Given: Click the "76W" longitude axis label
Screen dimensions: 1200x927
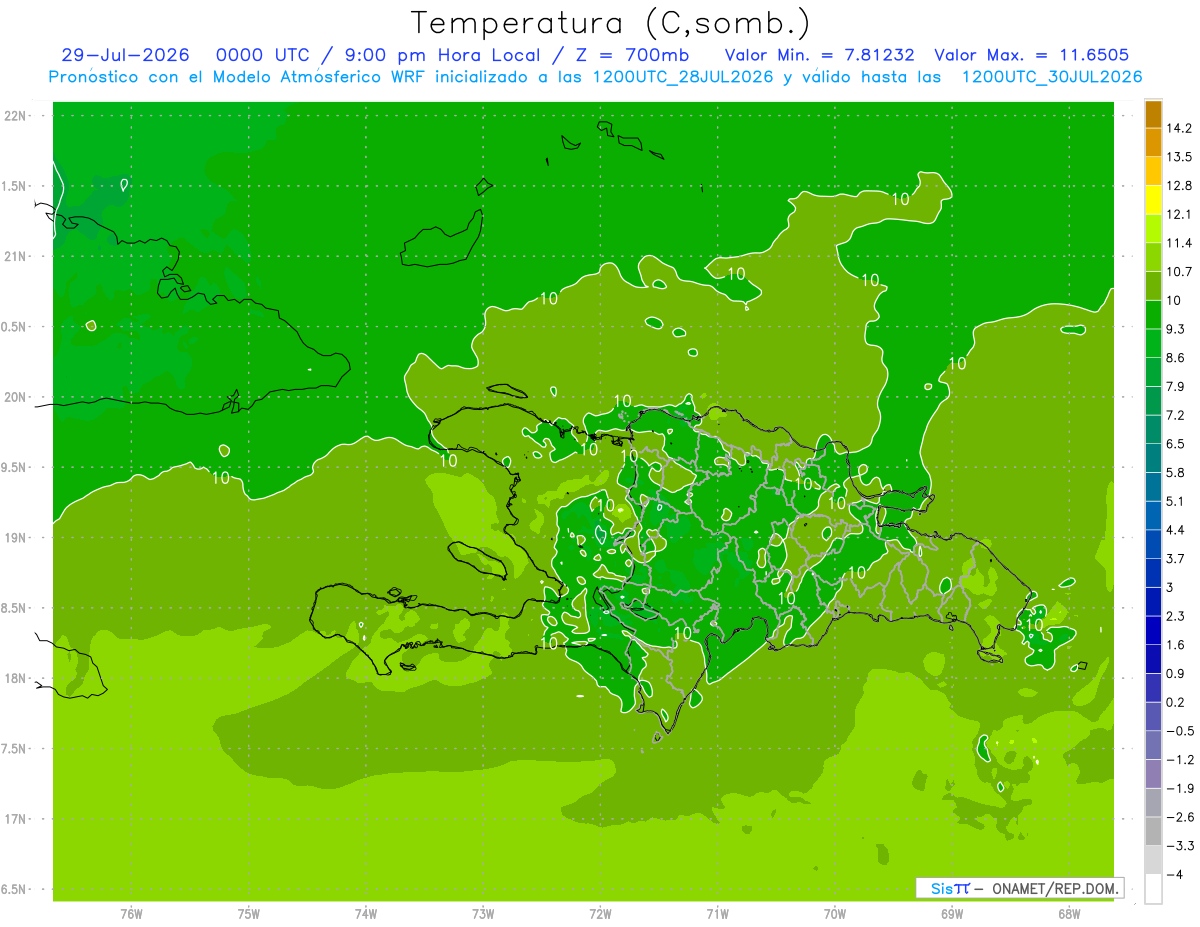Looking at the screenshot, I should click(131, 914).
